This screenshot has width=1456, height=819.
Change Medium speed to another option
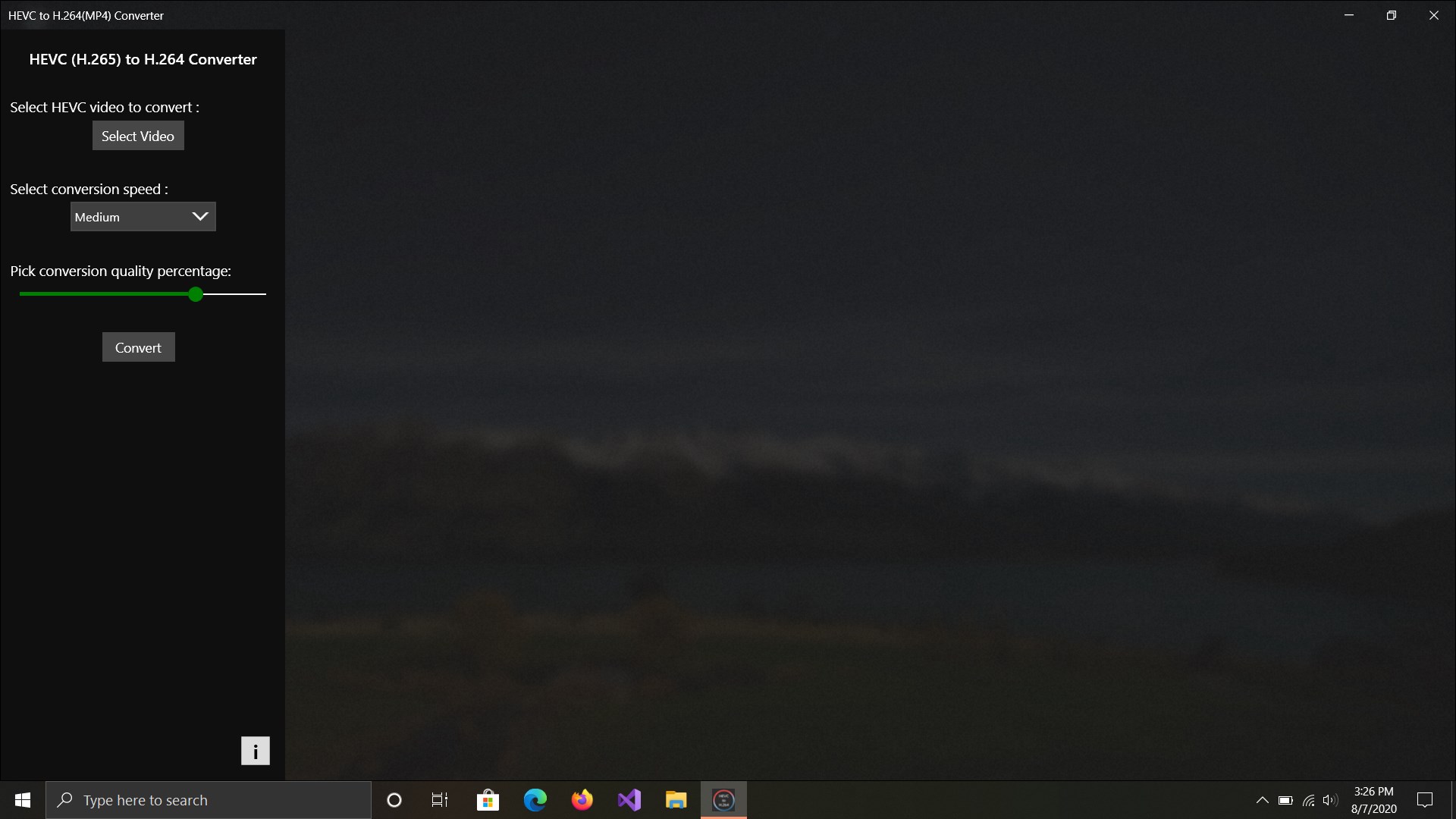coord(143,217)
